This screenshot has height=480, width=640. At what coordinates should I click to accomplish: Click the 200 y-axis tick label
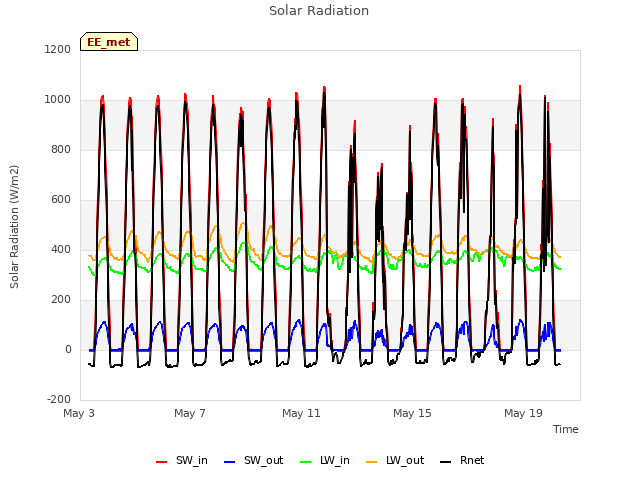(x=61, y=300)
